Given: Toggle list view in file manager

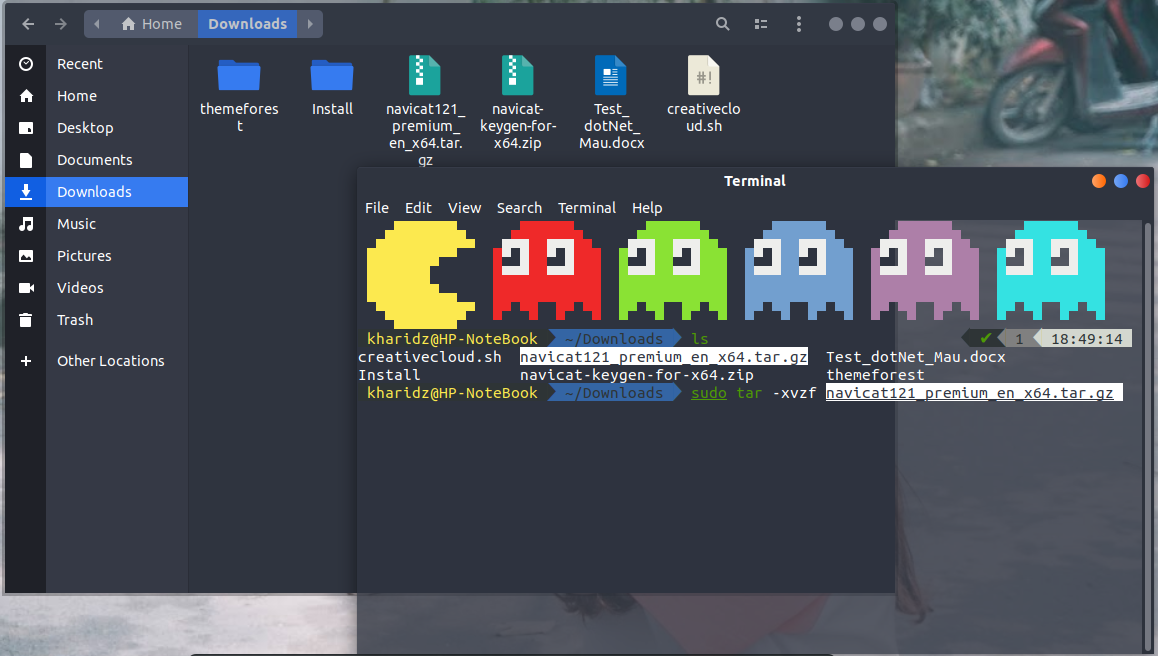Looking at the screenshot, I should tap(761, 24).
